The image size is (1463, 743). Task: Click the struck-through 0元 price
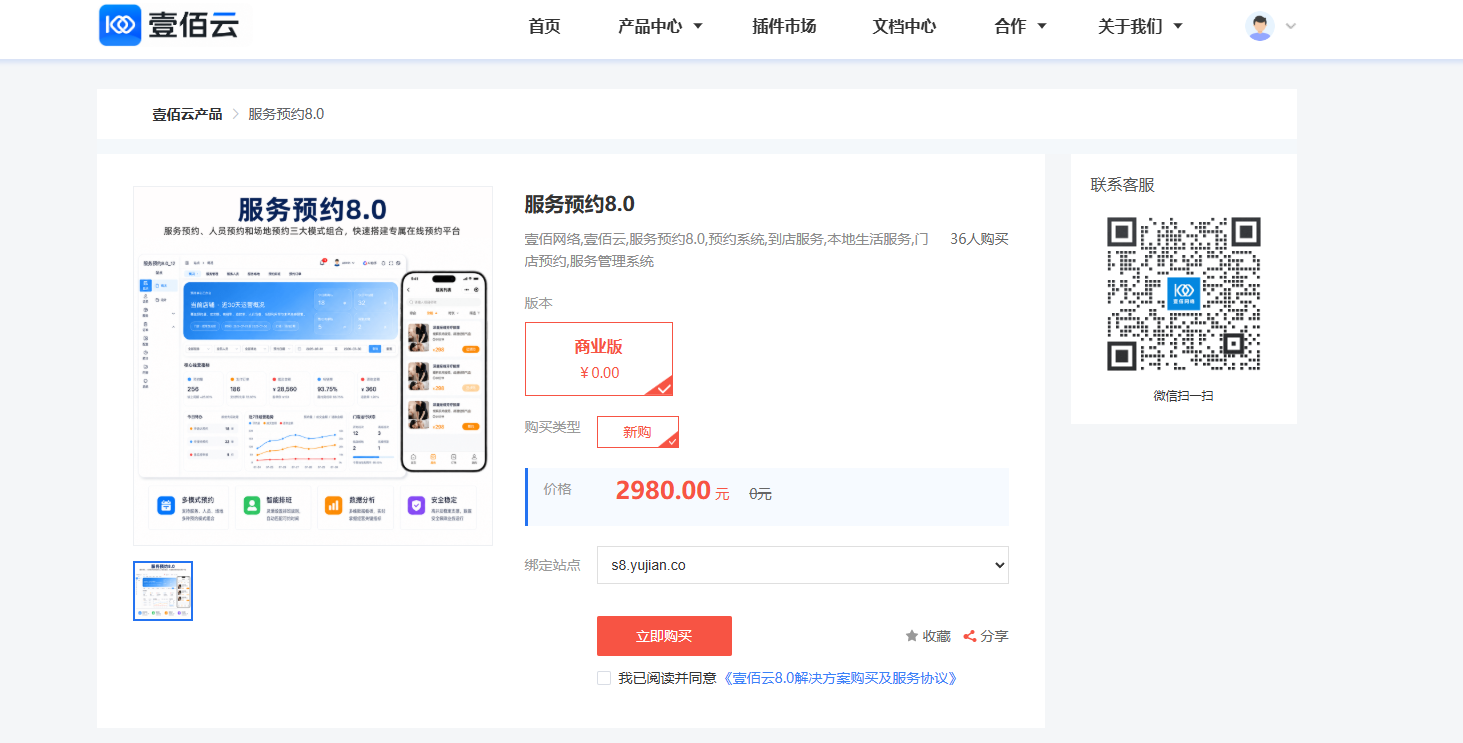tap(761, 494)
